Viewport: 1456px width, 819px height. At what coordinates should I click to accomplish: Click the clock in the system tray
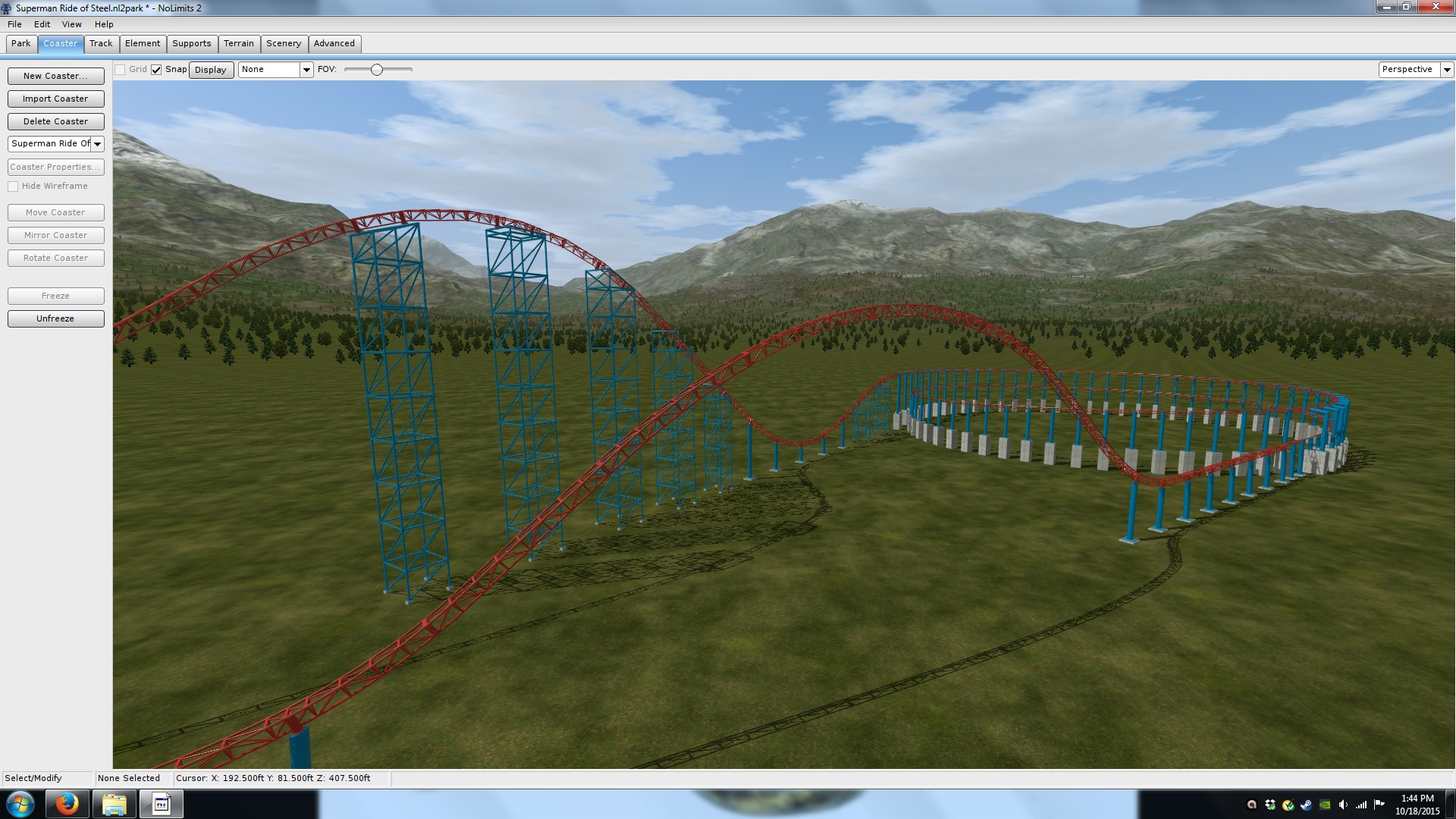click(x=1417, y=804)
